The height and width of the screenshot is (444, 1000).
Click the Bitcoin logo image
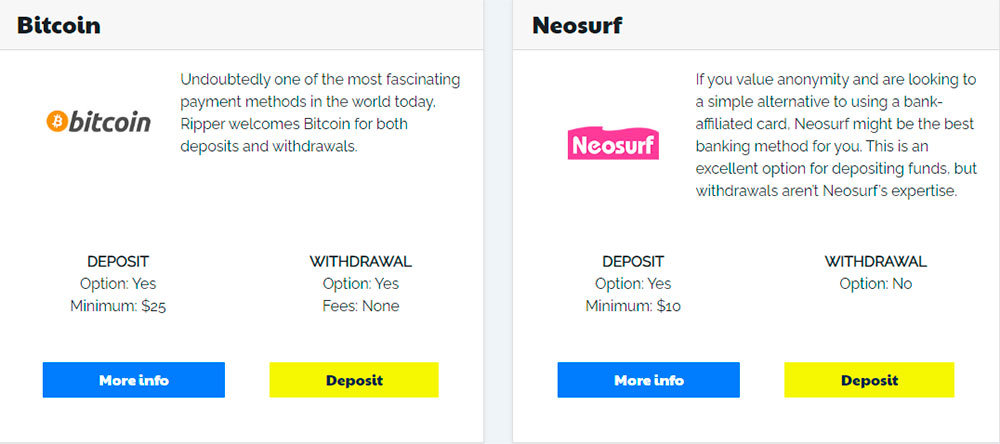tap(98, 122)
